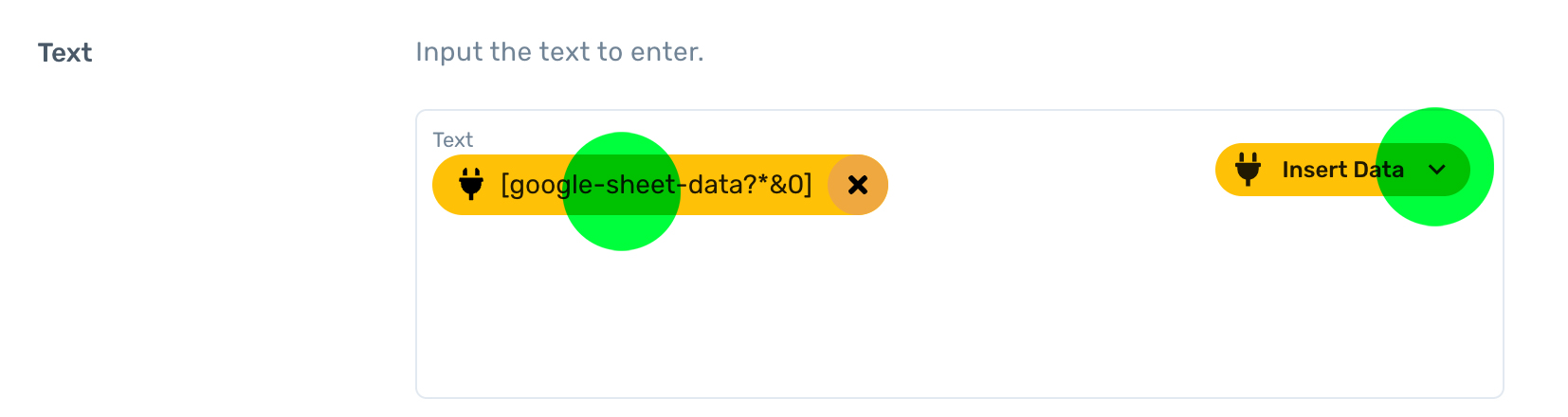The image size is (1568, 417).
Task: Expand the Insert Data chevron arrow
Action: (1437, 170)
